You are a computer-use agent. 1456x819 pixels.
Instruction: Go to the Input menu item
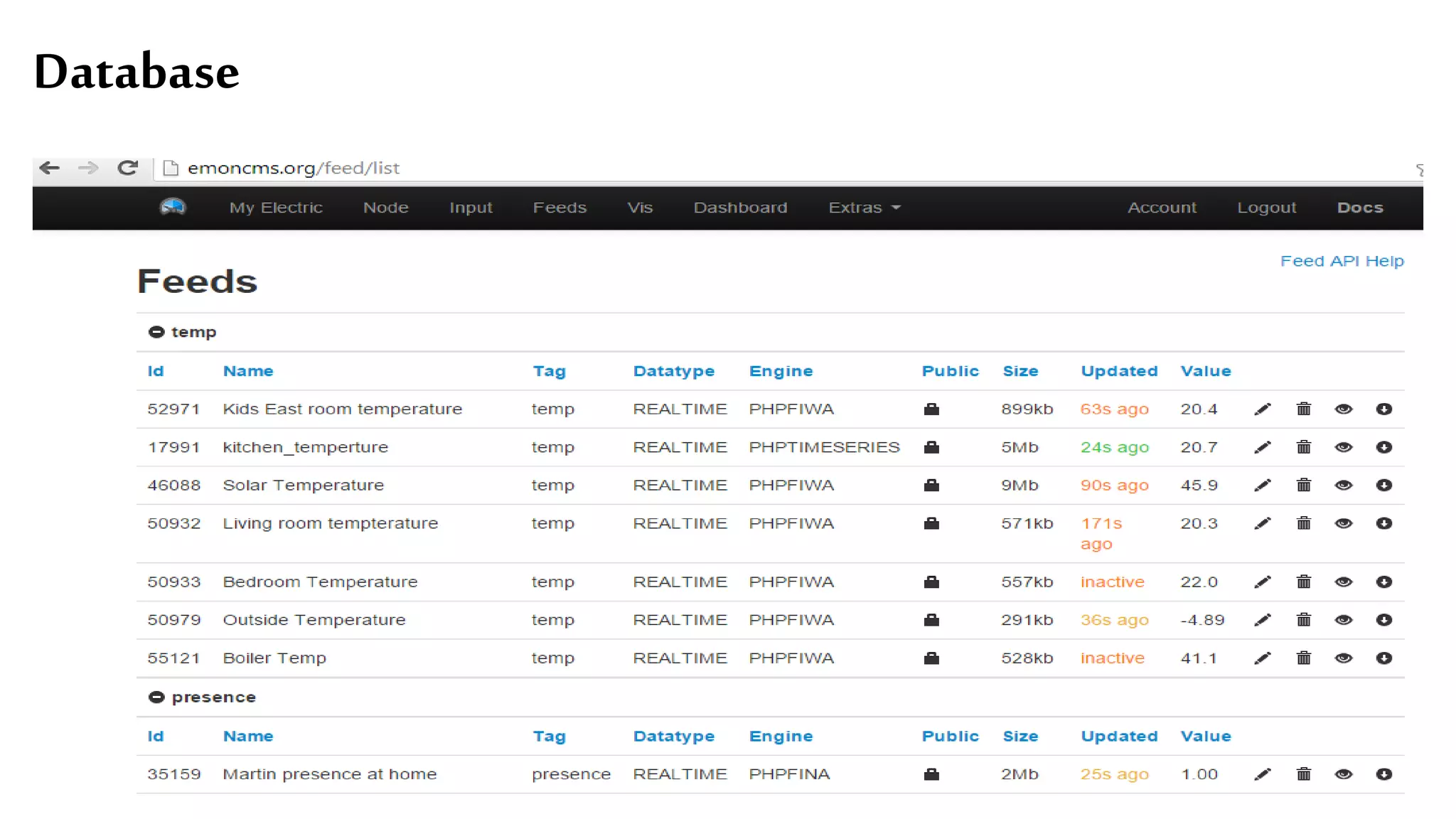tap(471, 208)
